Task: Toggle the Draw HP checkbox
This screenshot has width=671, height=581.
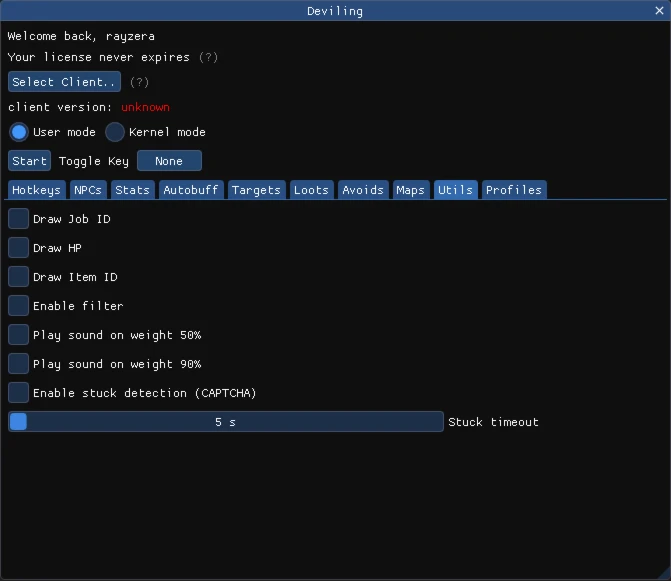Action: click(x=19, y=248)
